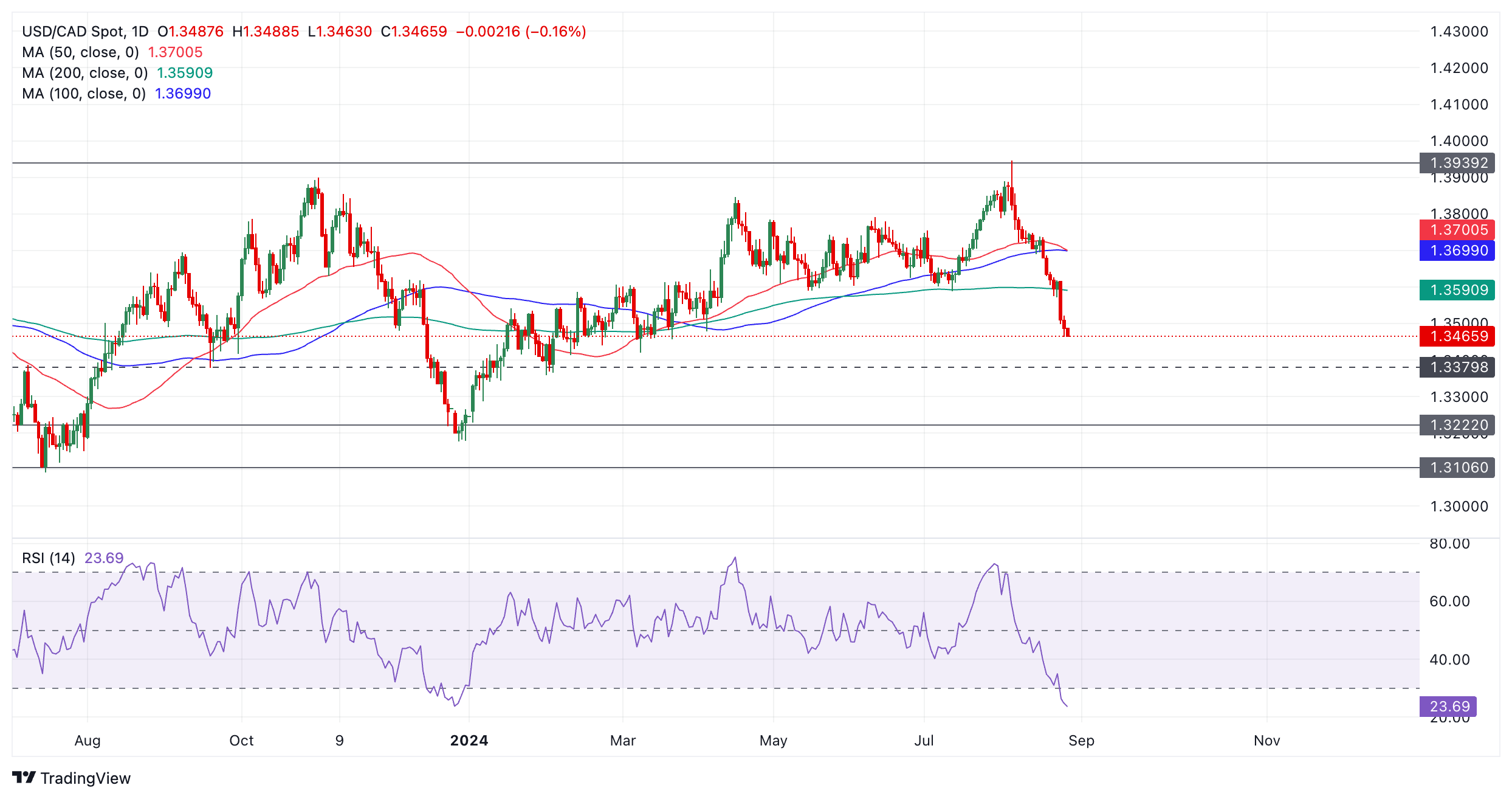Screen dimensions: 1512x799
Task: Click the current price 1.34659 label
Action: (1457, 336)
